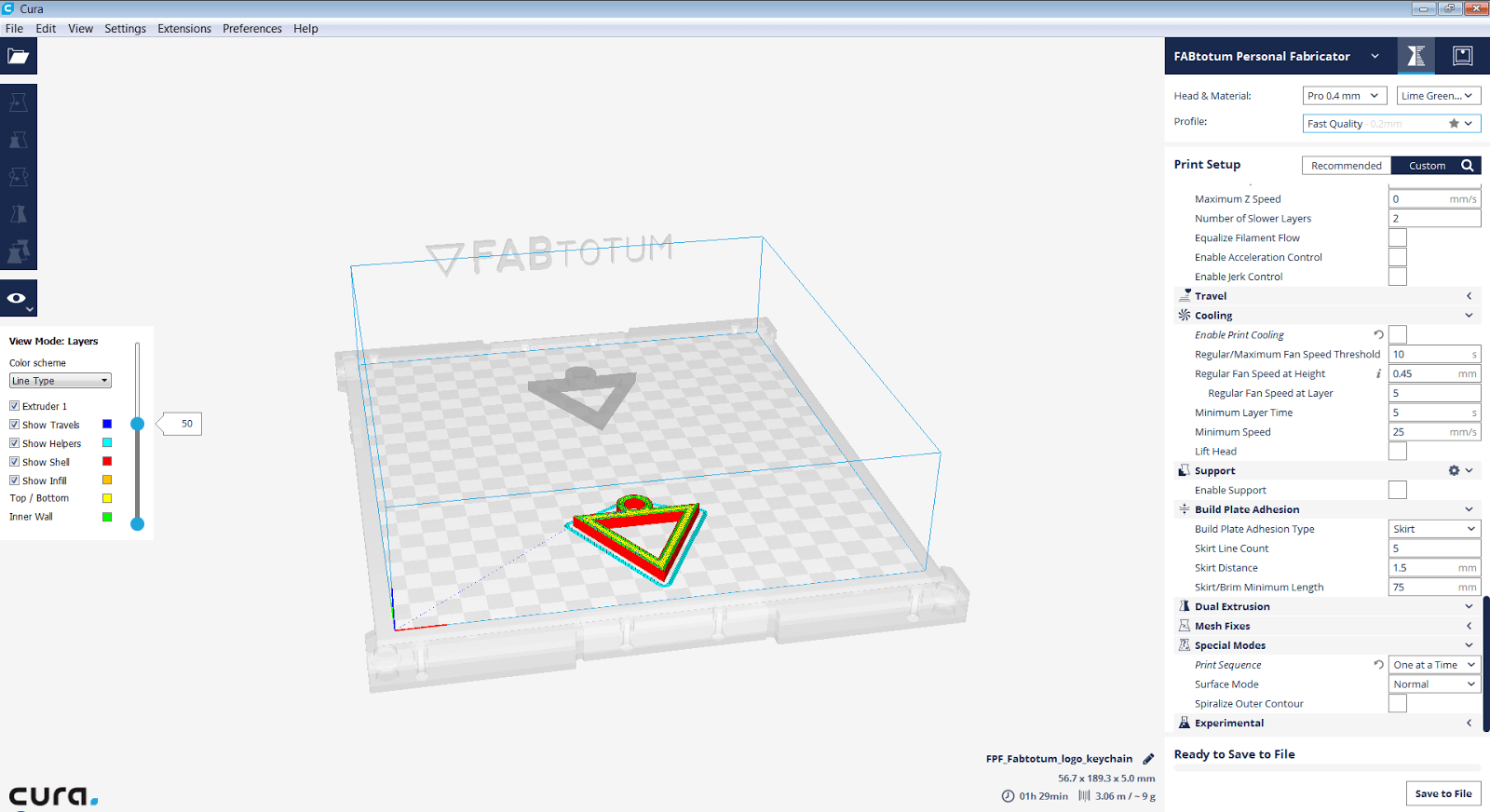Viewport: 1490px width, 812px height.
Task: Open the Fast Quality profile dropdown
Action: pos(1391,123)
